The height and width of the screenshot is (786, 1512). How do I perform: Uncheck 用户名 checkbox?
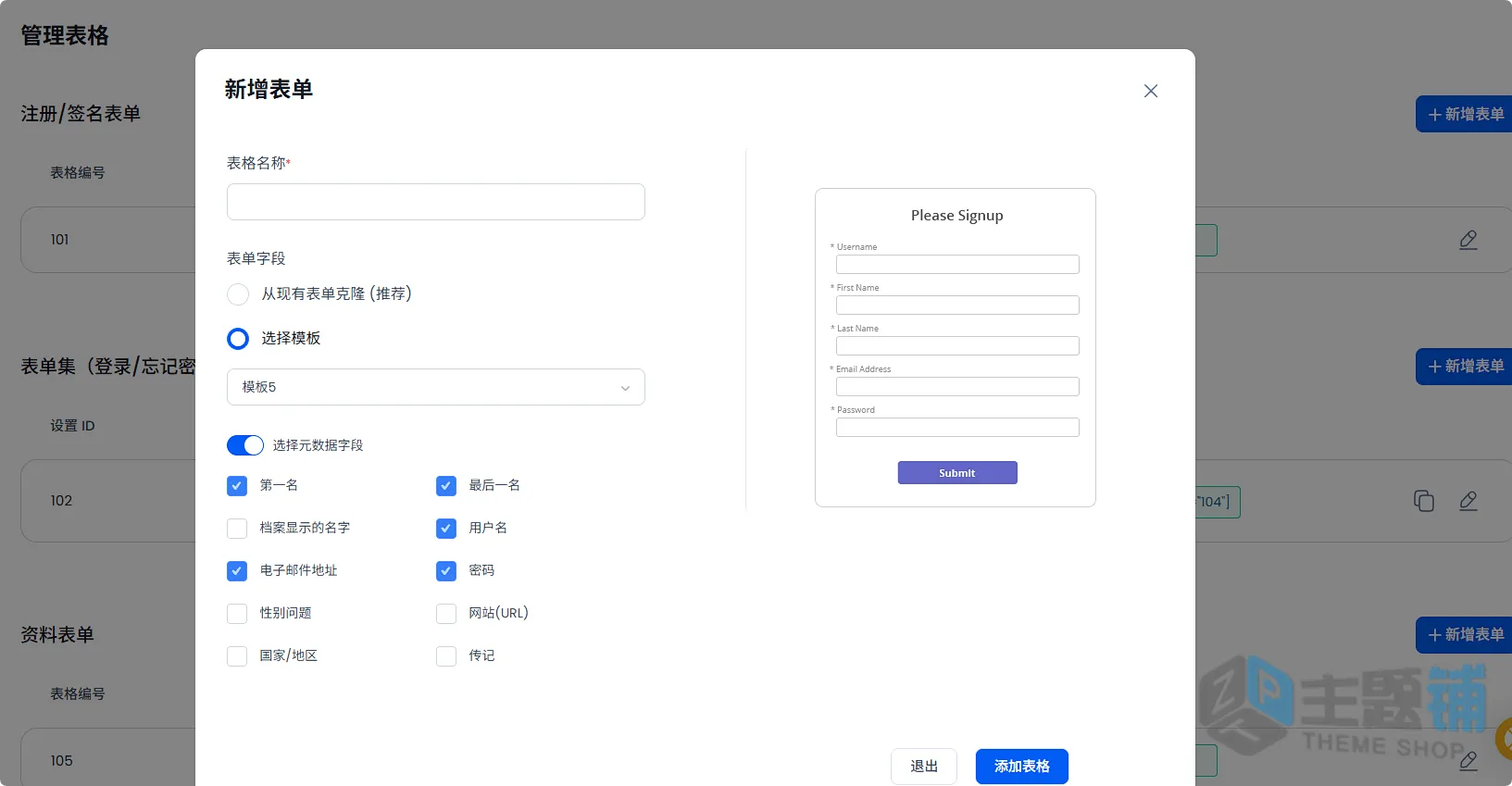446,529
